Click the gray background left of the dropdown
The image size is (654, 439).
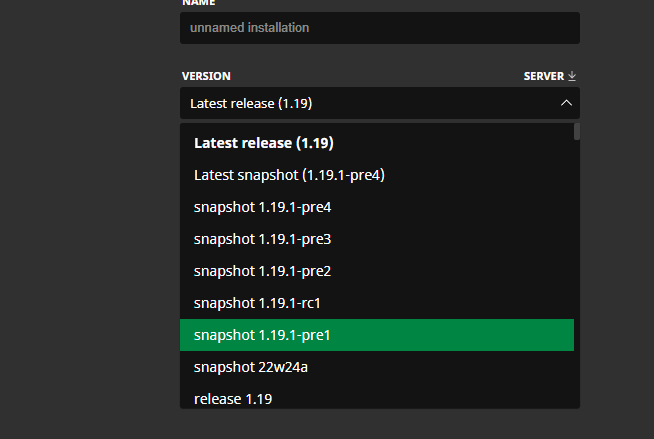[90, 250]
